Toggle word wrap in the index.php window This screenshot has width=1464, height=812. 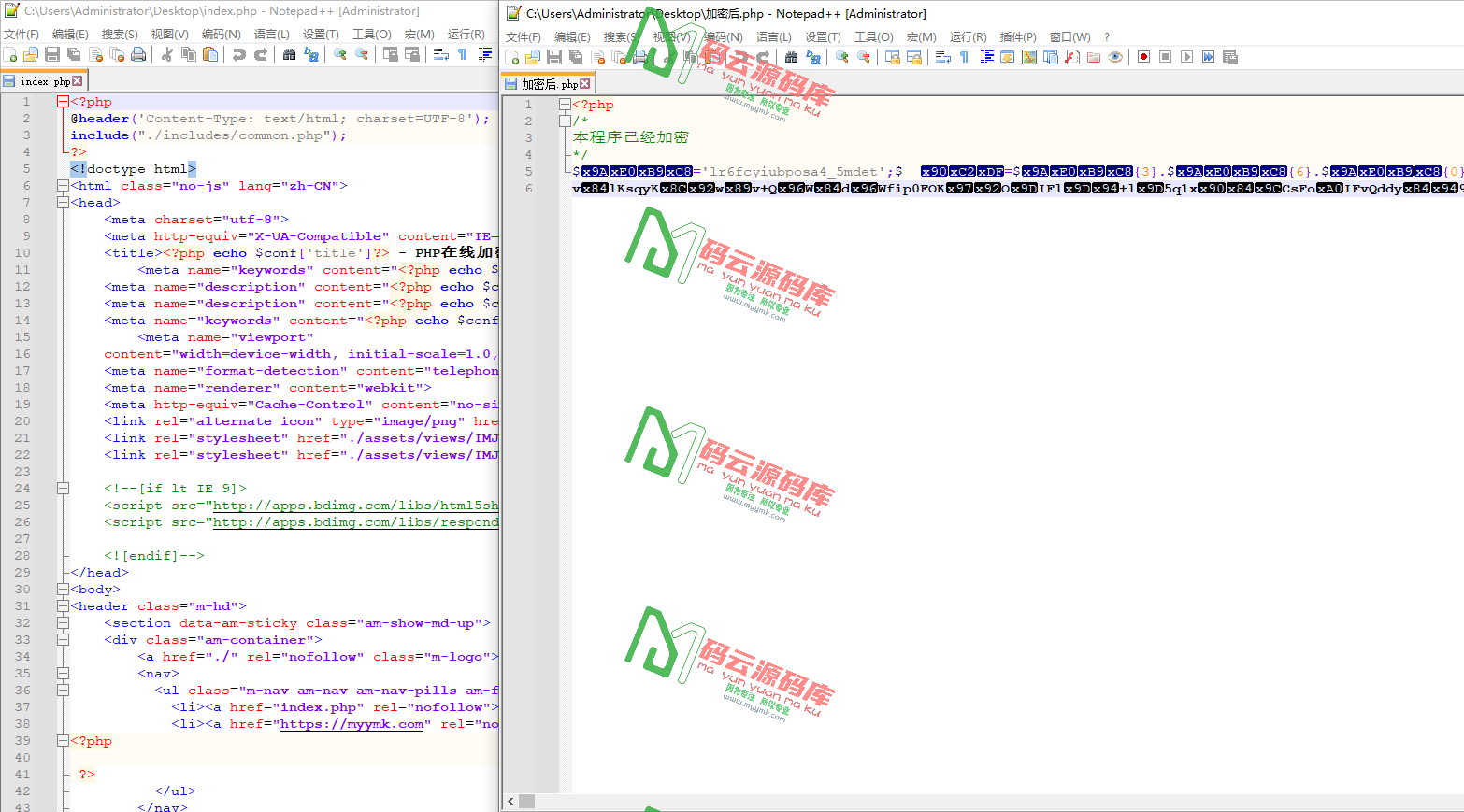tap(440, 54)
